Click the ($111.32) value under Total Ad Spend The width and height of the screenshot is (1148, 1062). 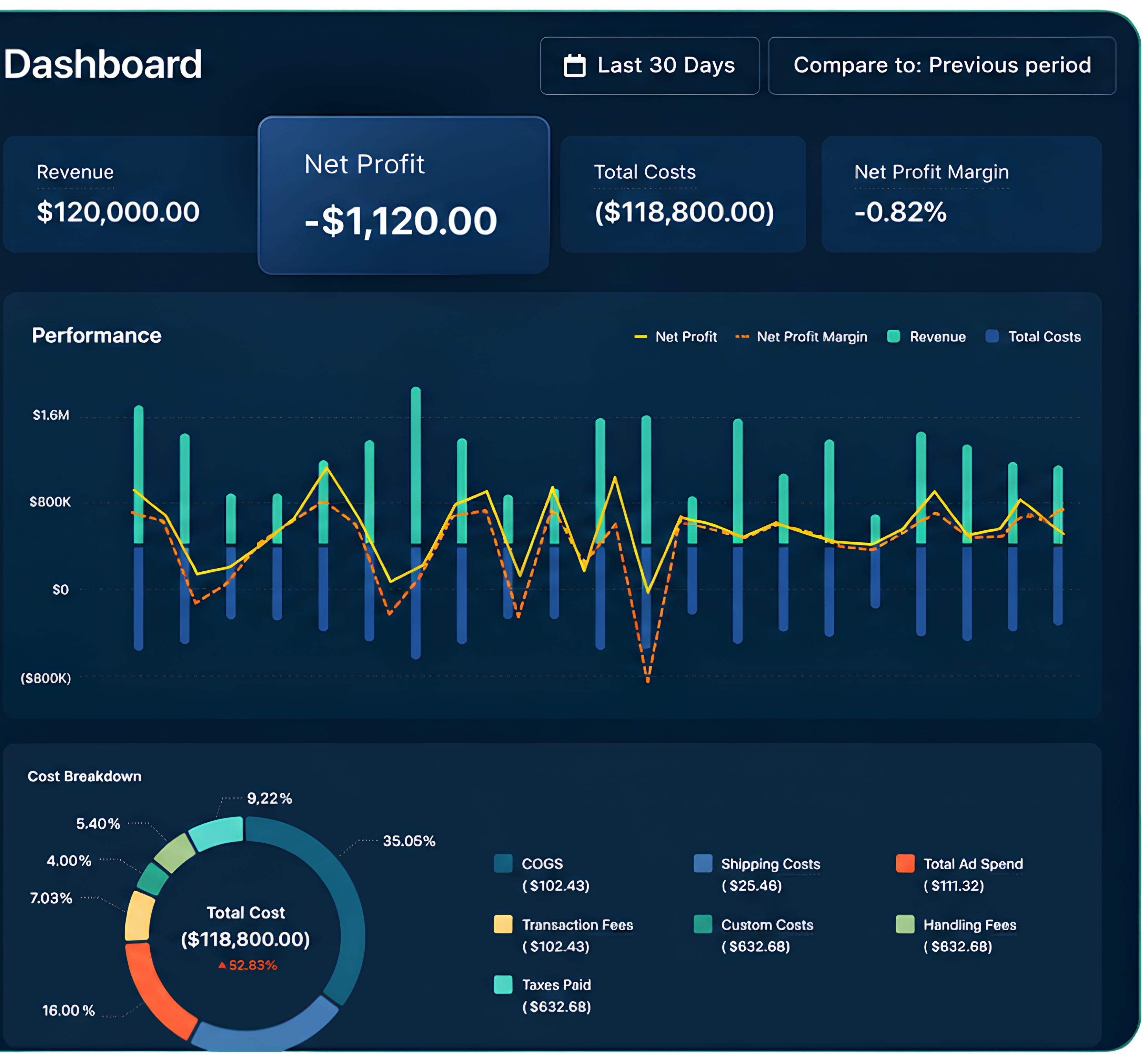tap(954, 885)
